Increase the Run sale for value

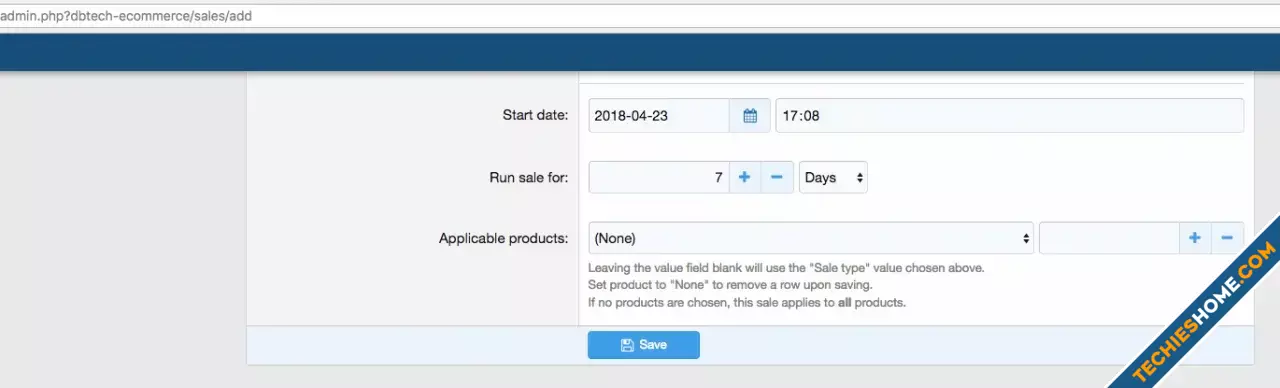[x=745, y=177]
